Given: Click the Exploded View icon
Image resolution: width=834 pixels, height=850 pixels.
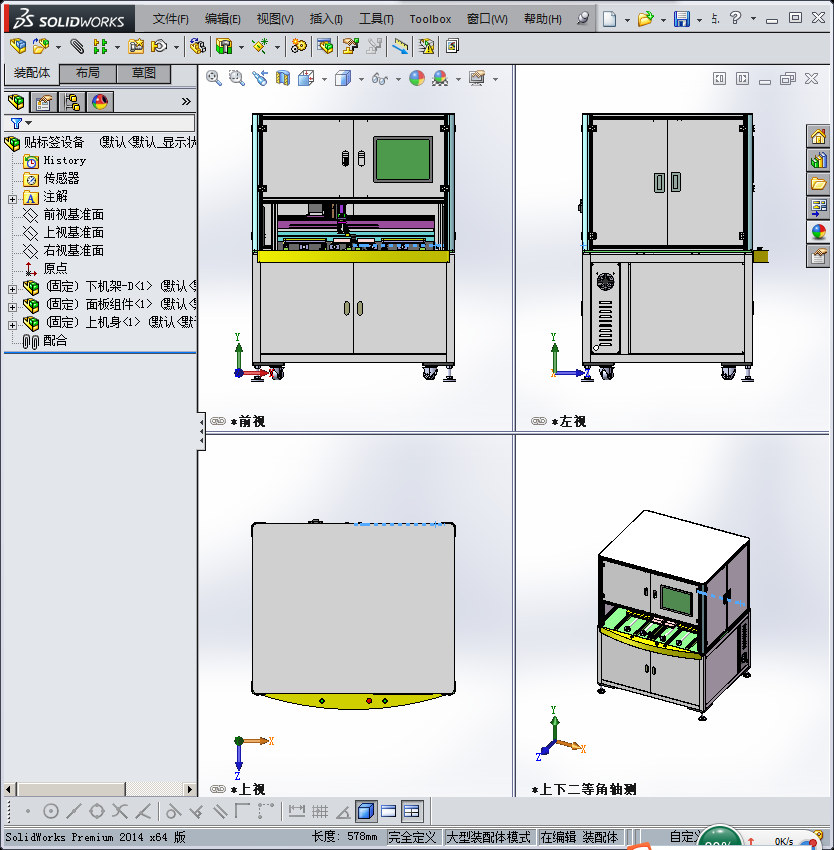Looking at the screenshot, I should point(350,47).
